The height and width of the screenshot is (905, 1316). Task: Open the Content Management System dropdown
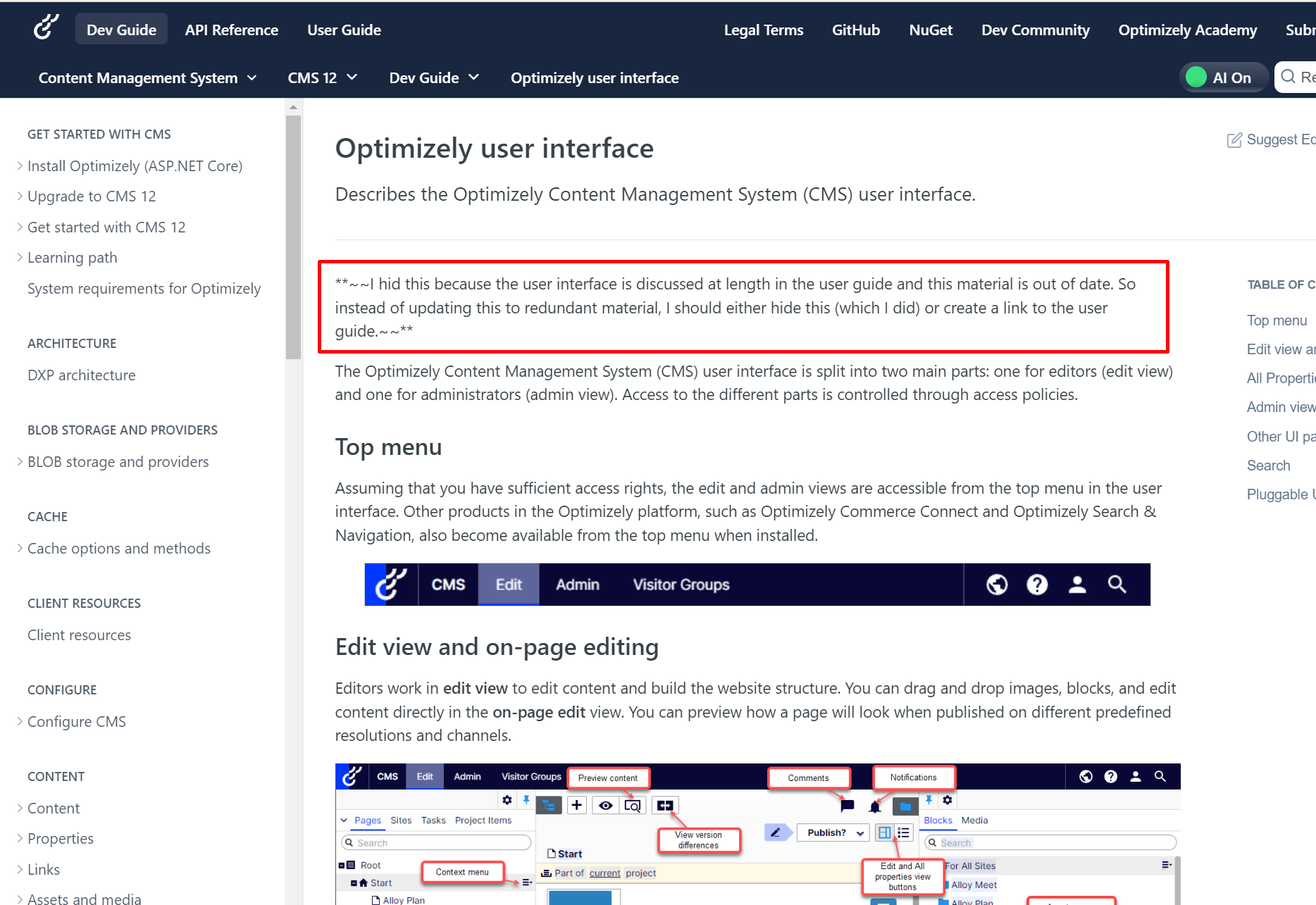(x=147, y=78)
